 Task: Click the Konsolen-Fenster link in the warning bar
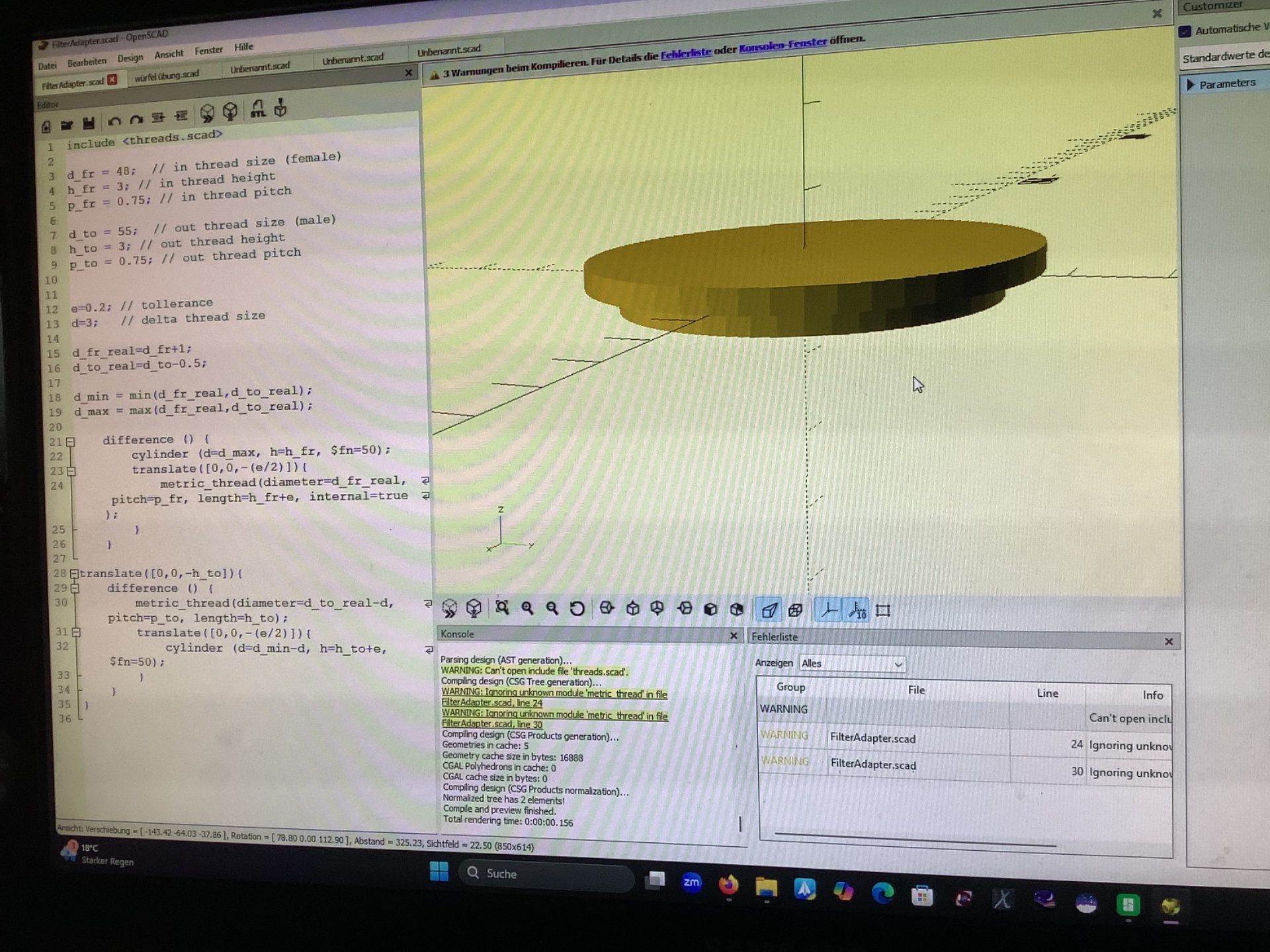coord(783,44)
